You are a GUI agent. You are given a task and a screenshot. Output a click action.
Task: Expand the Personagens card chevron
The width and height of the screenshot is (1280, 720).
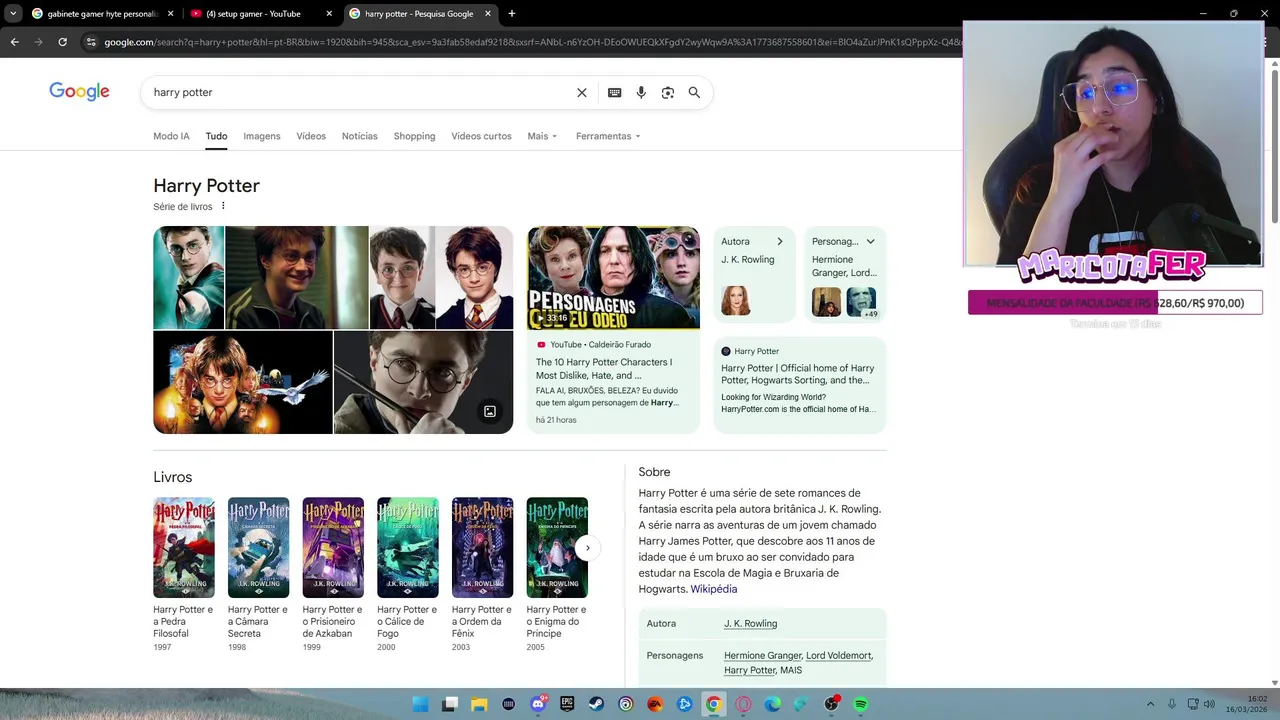click(870, 241)
